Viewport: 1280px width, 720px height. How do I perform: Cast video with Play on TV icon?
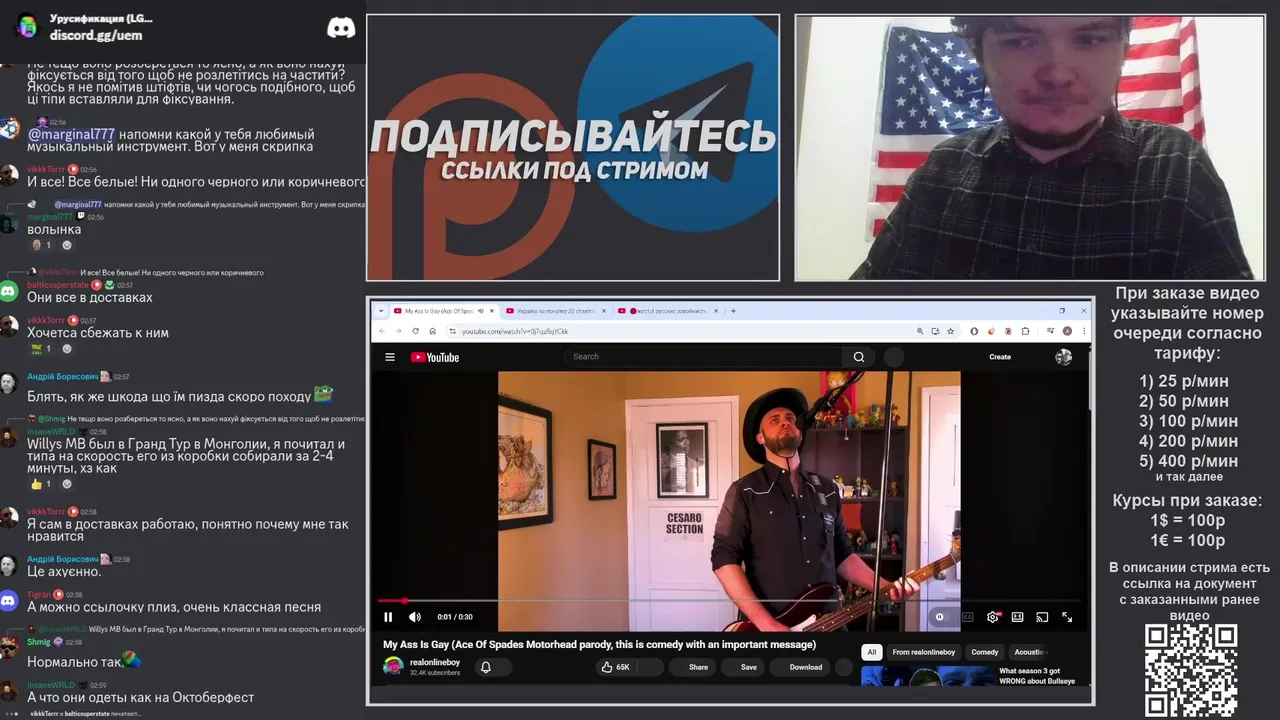click(1042, 617)
